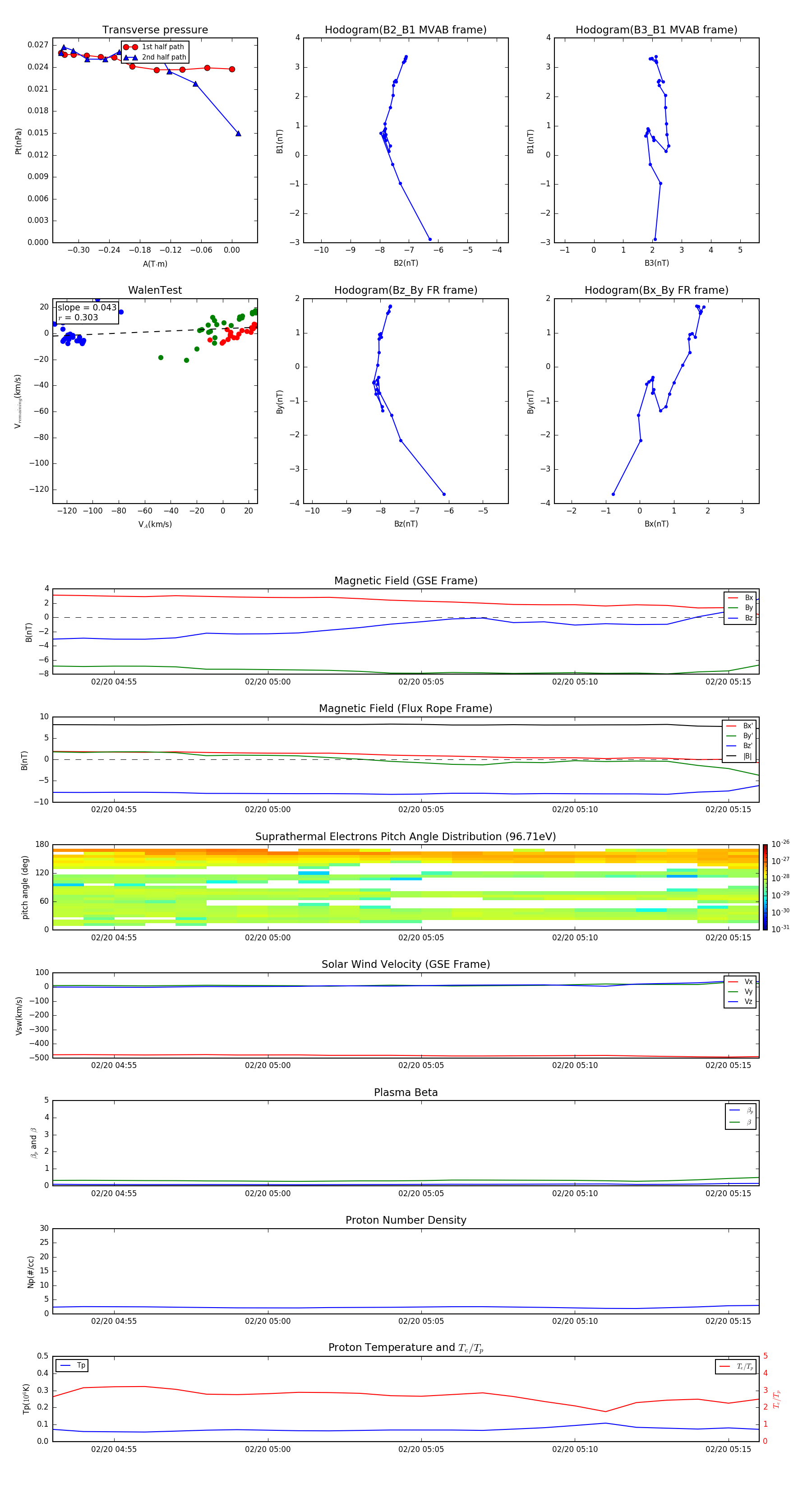812x1489 pixels.
Task: Select the "Hodogram(B2_B1 MVAB frame)" title
Action: (406, 30)
